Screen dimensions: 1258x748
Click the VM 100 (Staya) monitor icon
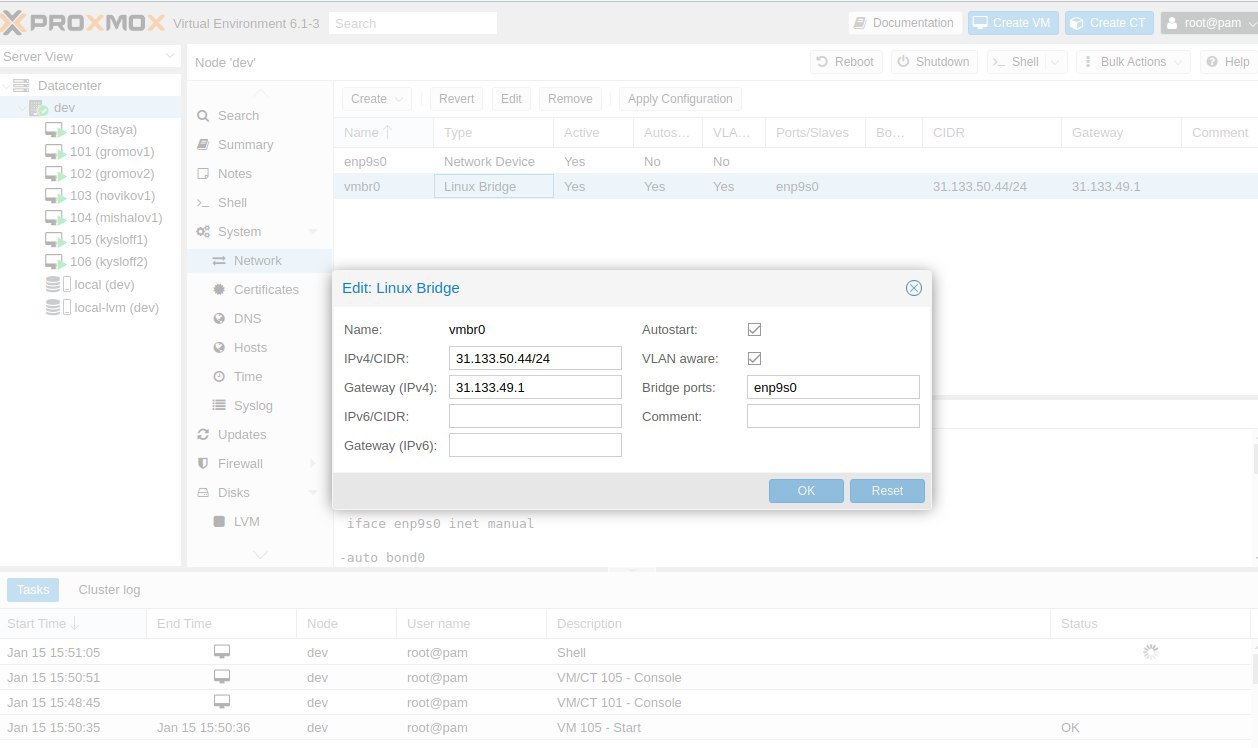(x=55, y=130)
